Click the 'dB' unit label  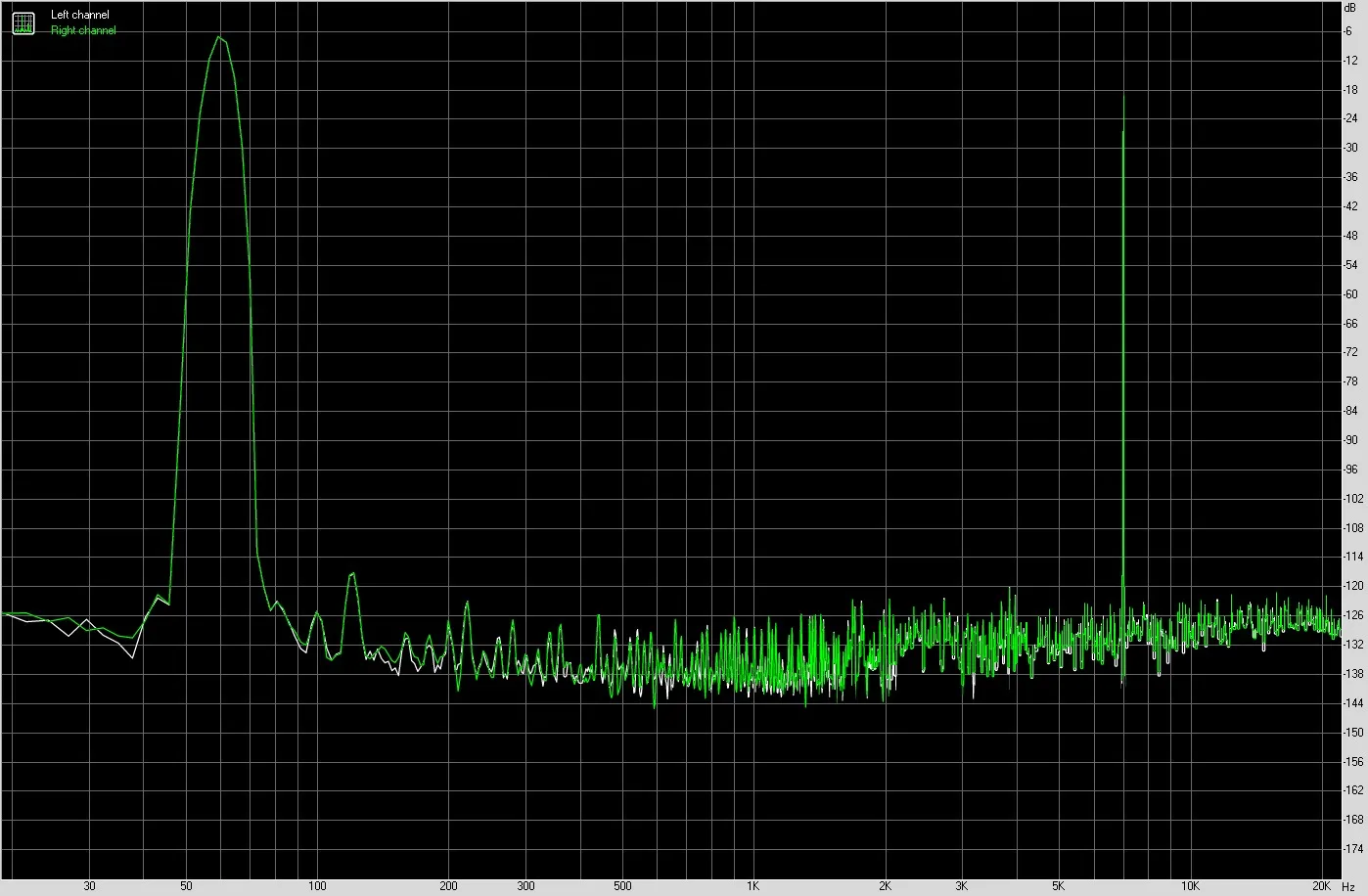[x=1350, y=7]
